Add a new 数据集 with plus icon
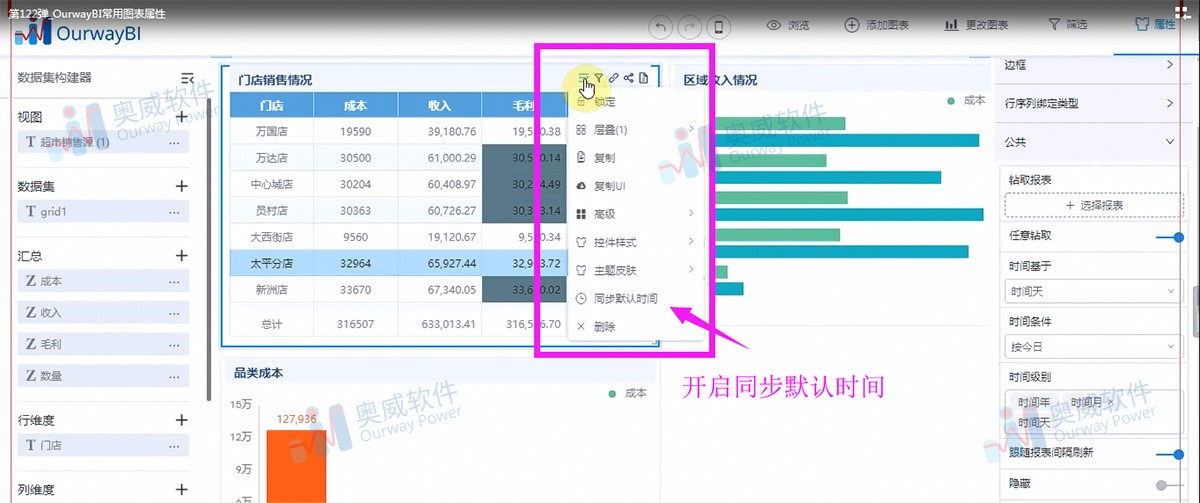This screenshot has width=1200, height=503. click(x=182, y=186)
